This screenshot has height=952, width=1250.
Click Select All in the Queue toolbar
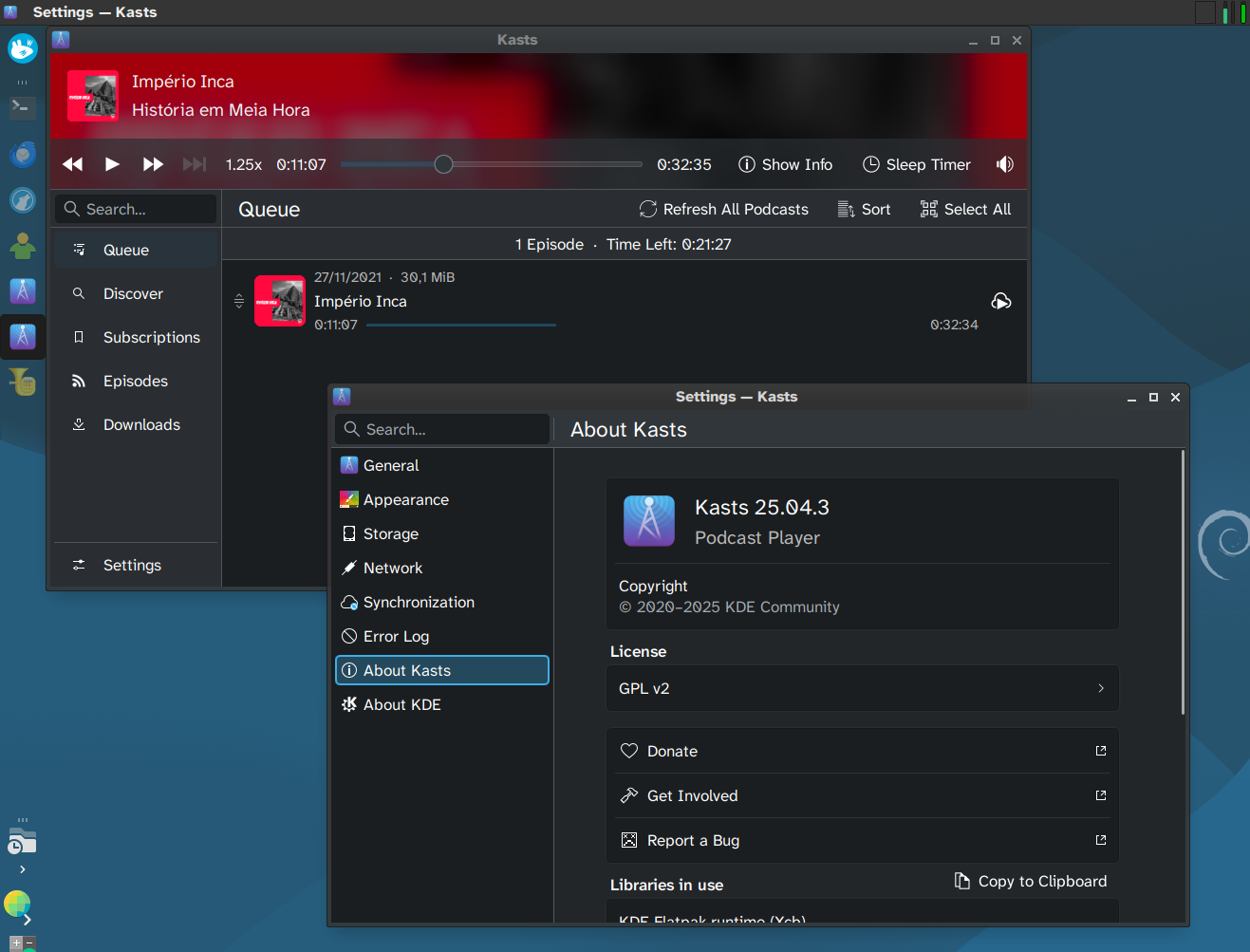[x=965, y=209]
